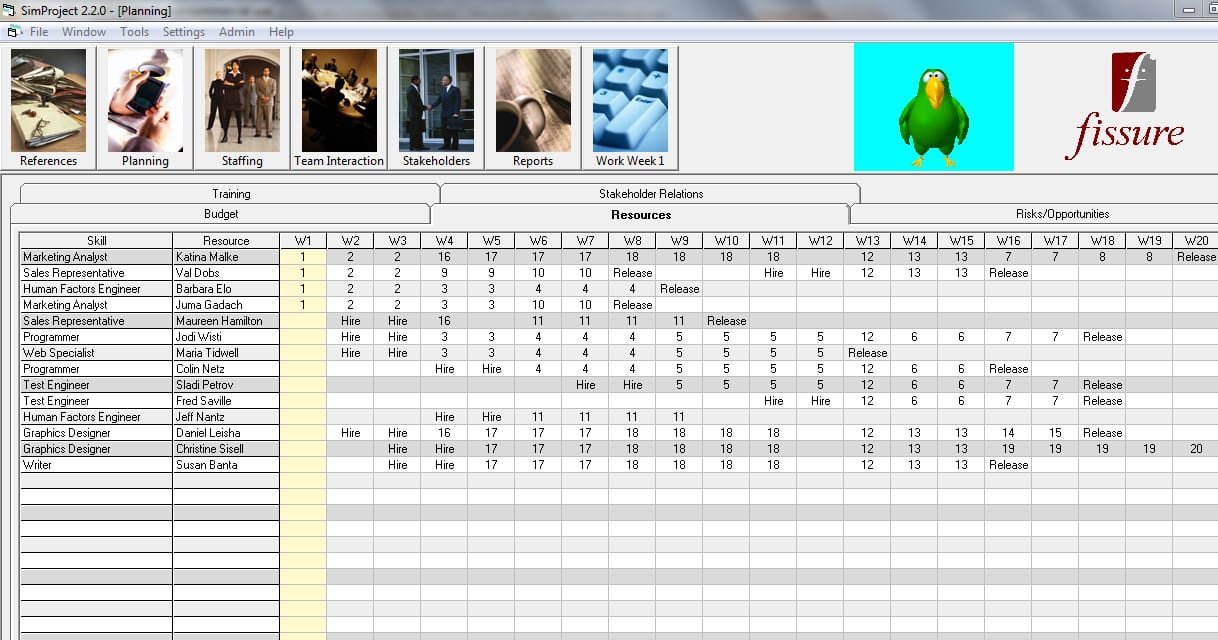The width and height of the screenshot is (1218, 640).
Task: Click the green parrot assistant image
Action: pyautogui.click(x=933, y=107)
